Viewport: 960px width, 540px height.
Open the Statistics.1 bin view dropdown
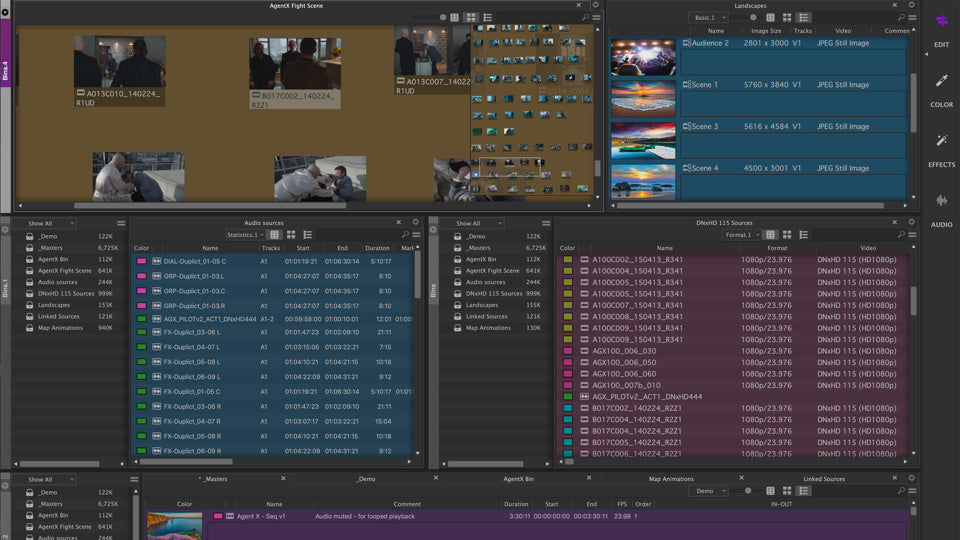point(245,235)
